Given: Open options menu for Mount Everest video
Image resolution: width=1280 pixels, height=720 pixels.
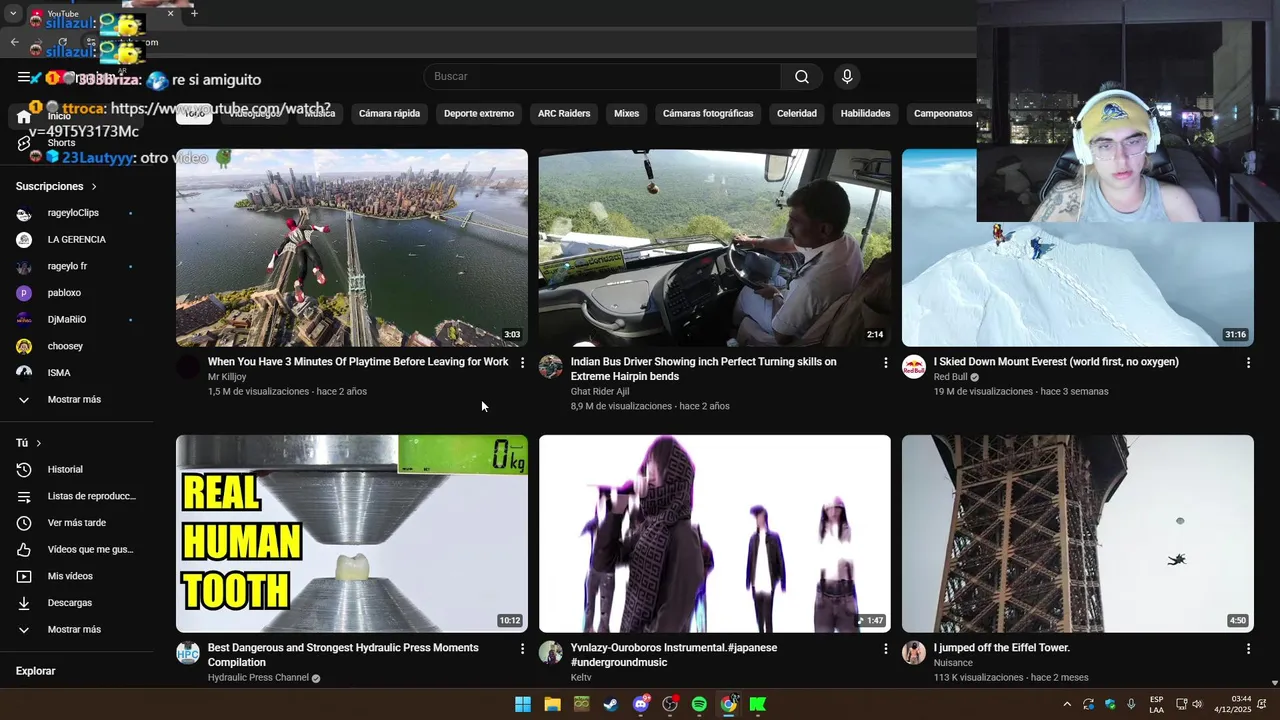Looking at the screenshot, I should coord(1248,363).
